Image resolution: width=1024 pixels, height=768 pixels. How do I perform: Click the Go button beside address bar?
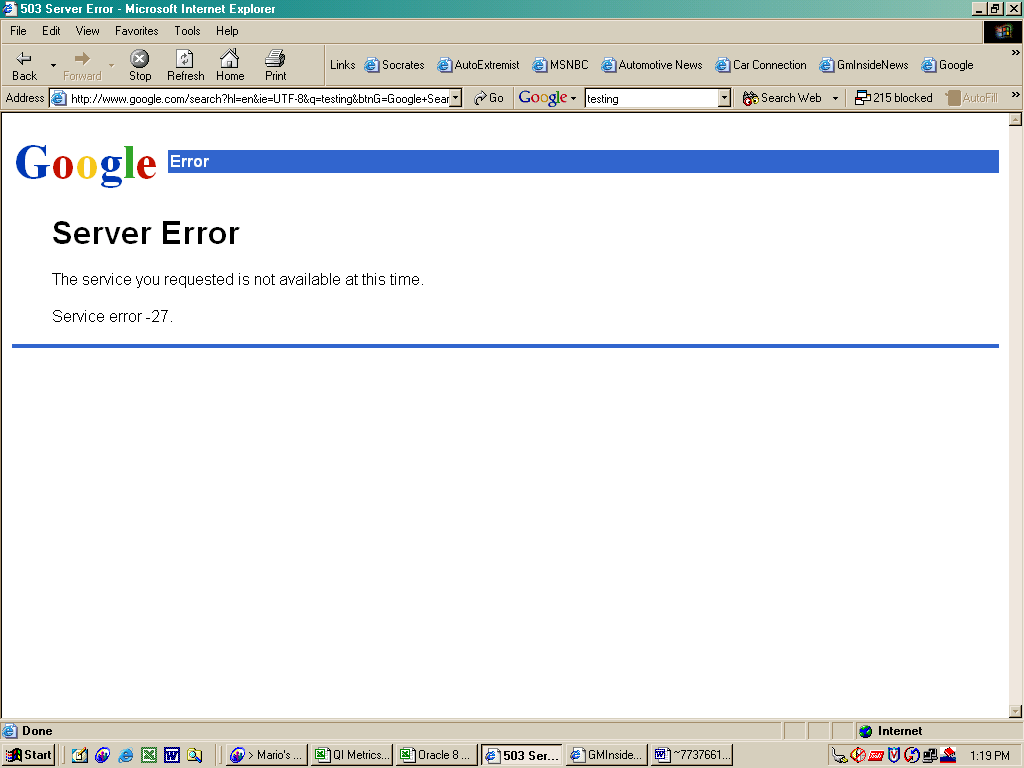tap(488, 98)
